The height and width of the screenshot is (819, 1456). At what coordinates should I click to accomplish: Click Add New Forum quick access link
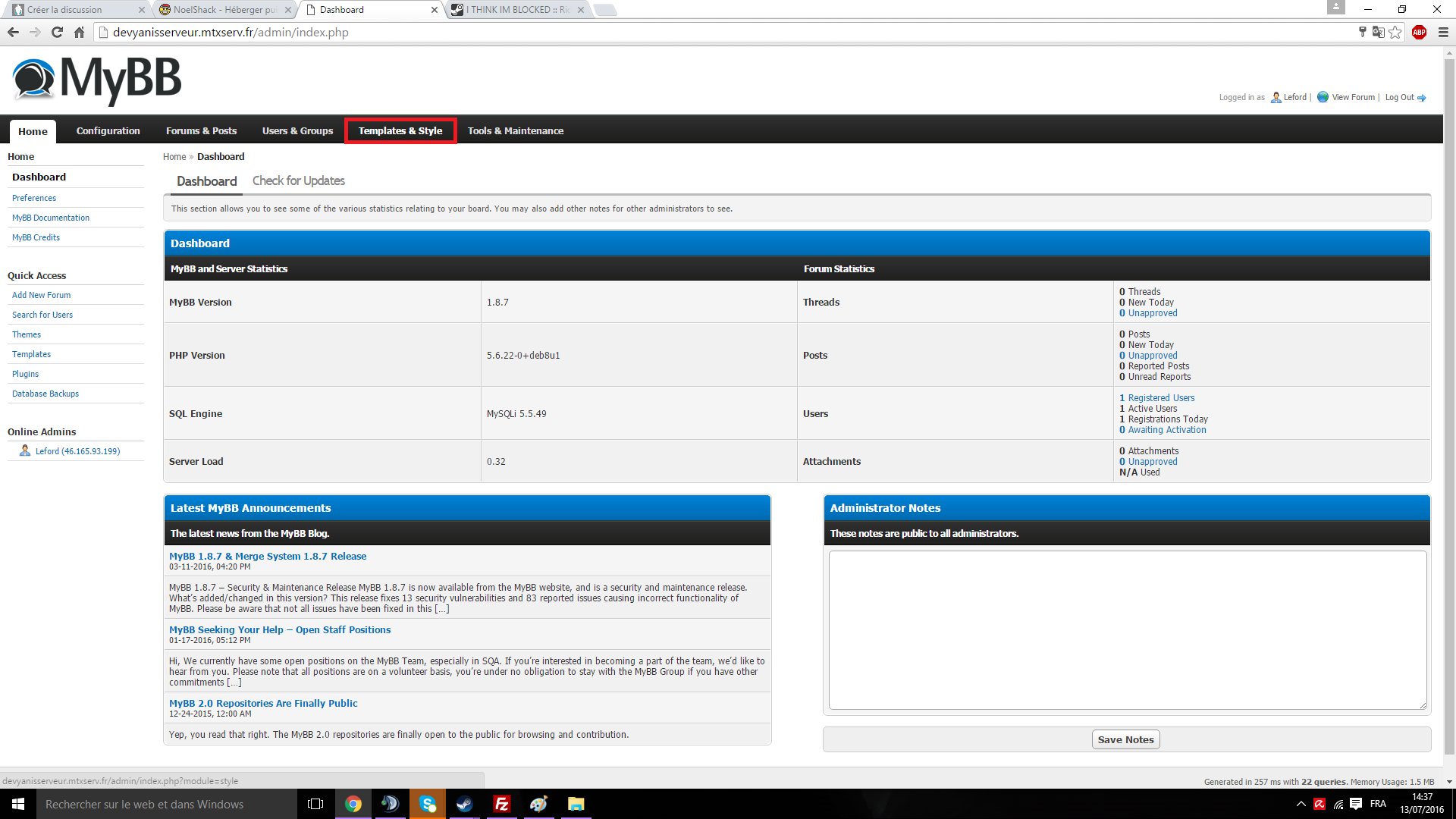tap(42, 295)
